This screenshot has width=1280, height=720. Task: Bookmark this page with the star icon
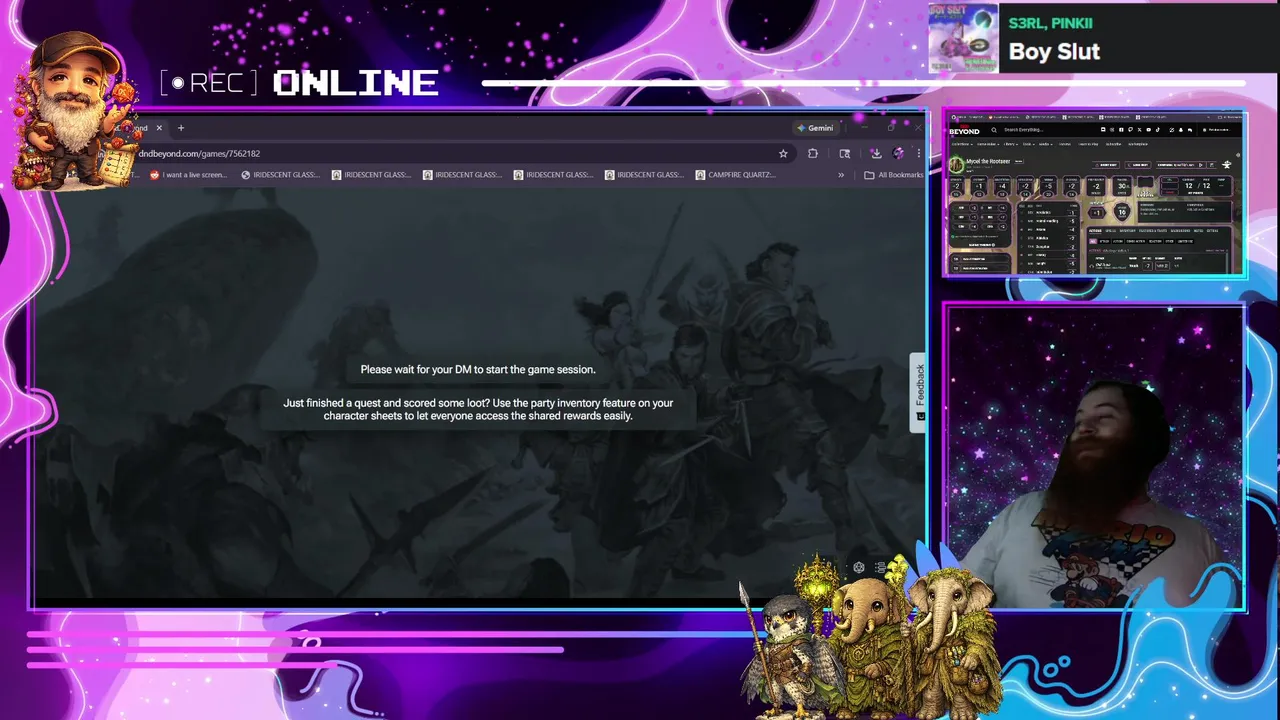pyautogui.click(x=783, y=153)
